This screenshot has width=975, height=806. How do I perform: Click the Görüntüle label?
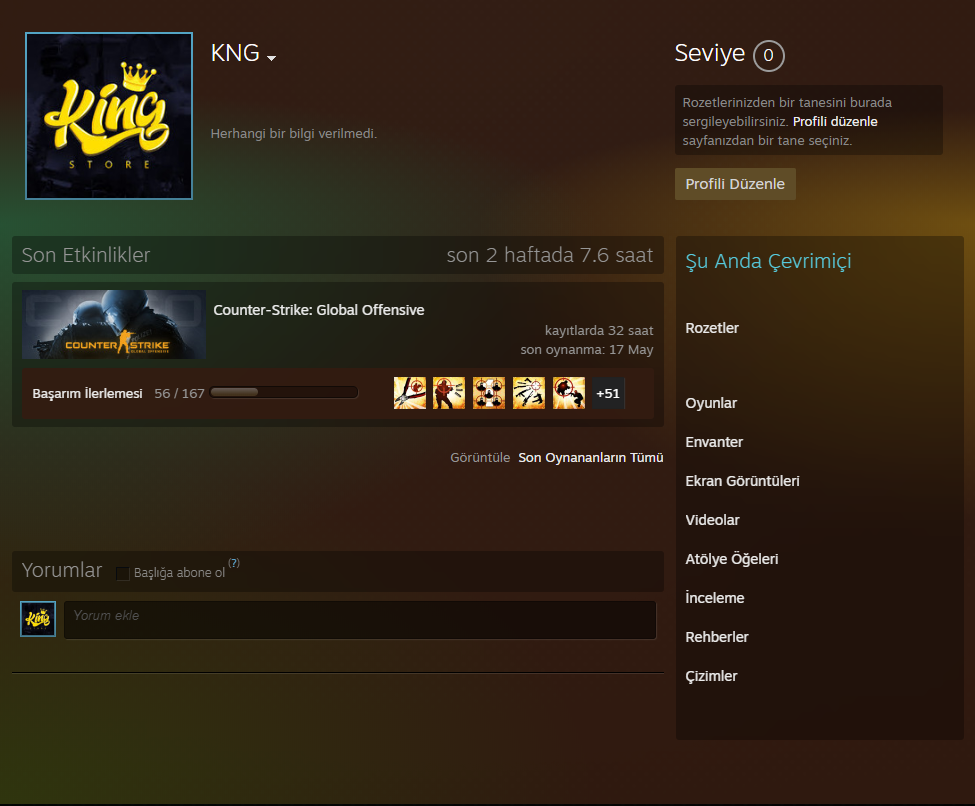point(480,458)
